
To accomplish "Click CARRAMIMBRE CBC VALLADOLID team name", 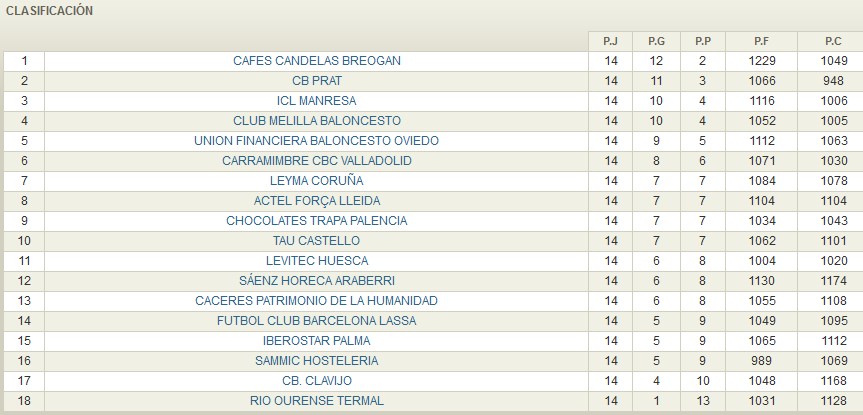I will click(x=316, y=161).
